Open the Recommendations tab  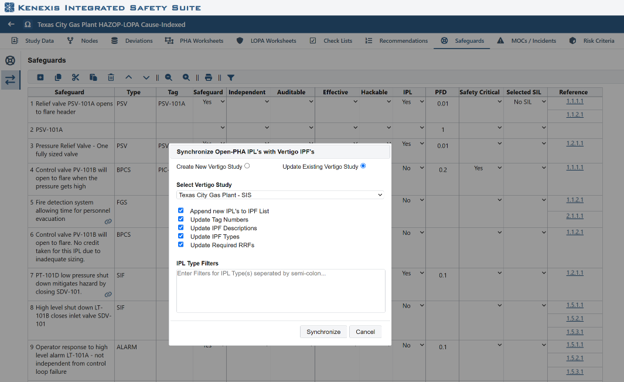[396, 41]
